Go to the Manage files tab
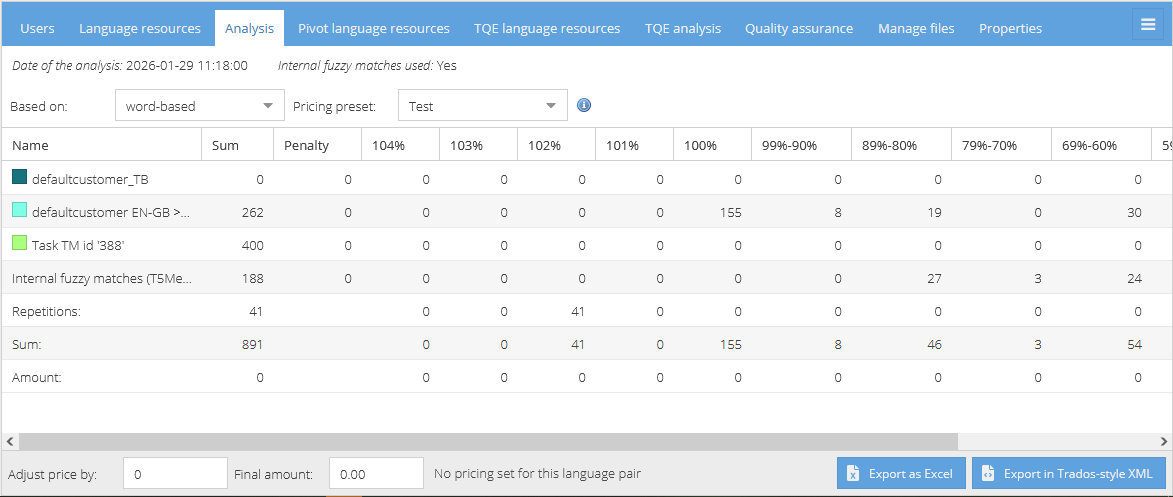The image size is (1173, 497). coord(916,28)
